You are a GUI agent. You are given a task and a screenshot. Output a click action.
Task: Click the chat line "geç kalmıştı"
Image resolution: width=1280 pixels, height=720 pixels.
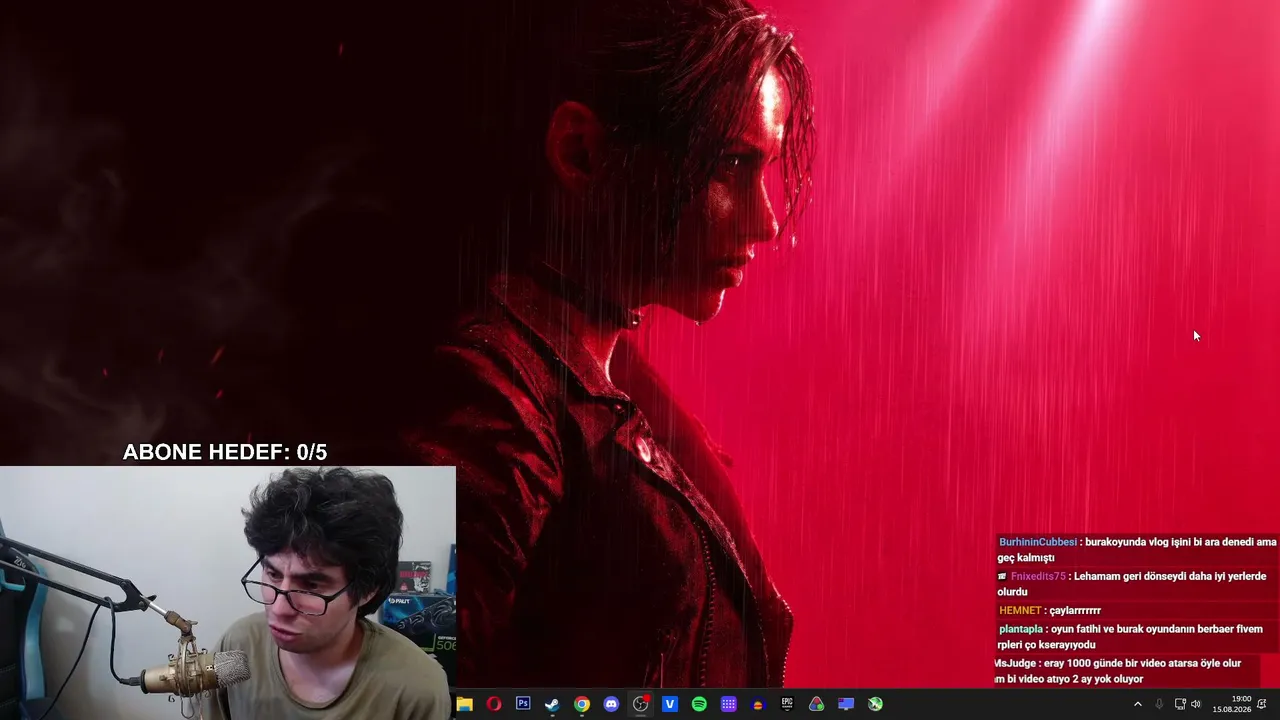(x=1026, y=558)
